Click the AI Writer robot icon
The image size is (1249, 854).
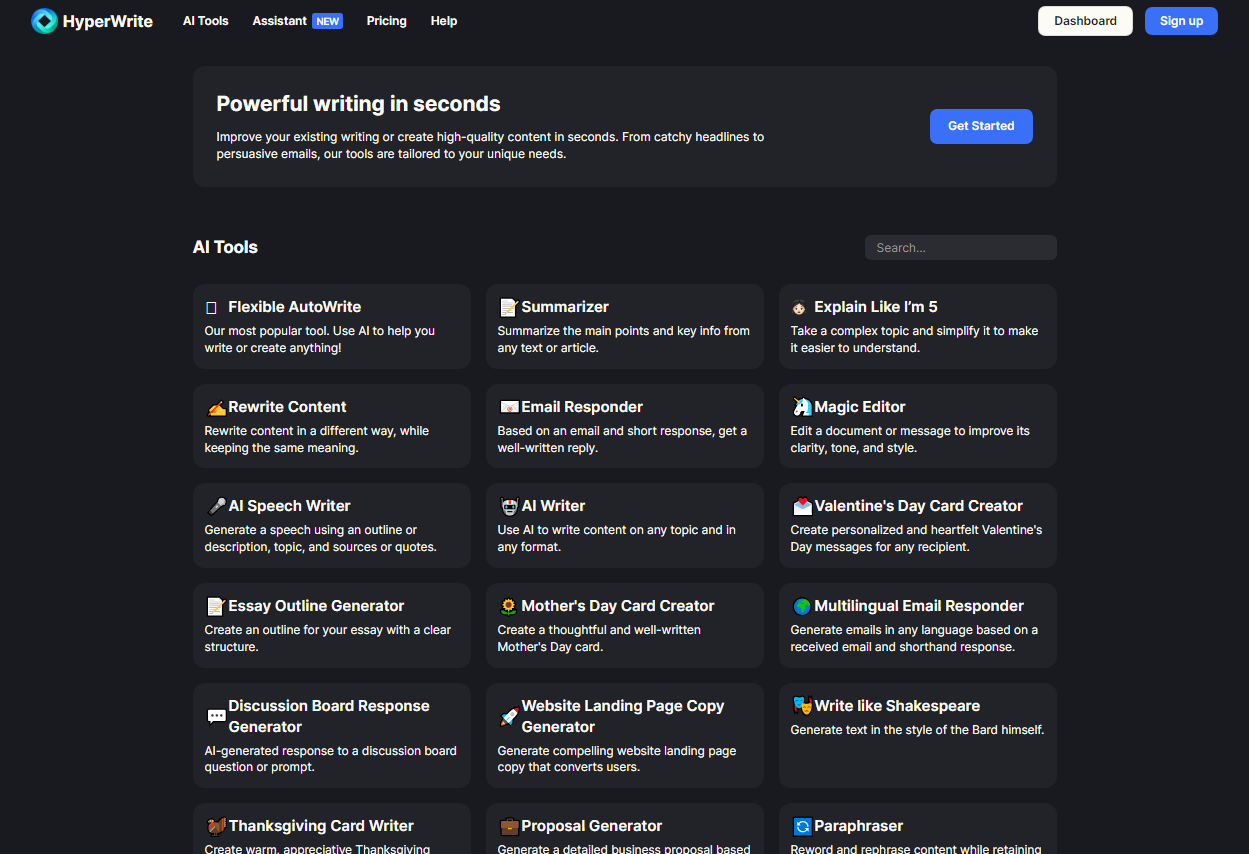click(x=509, y=507)
